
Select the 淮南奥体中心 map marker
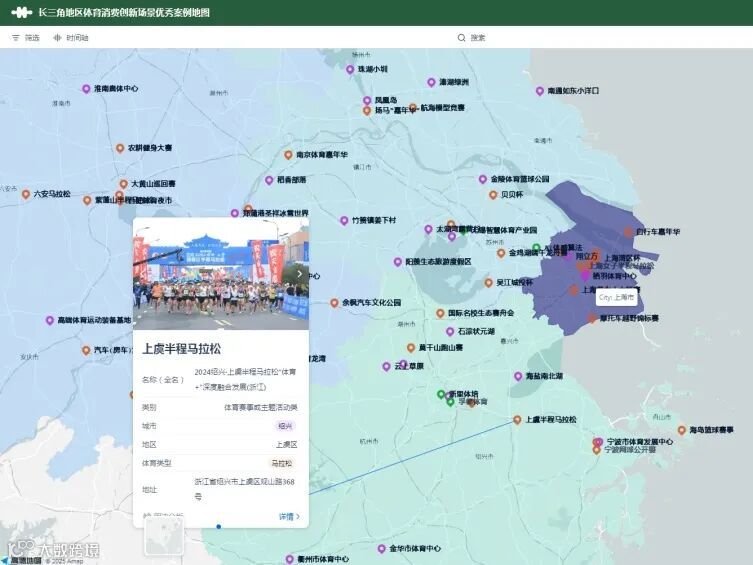(86, 89)
